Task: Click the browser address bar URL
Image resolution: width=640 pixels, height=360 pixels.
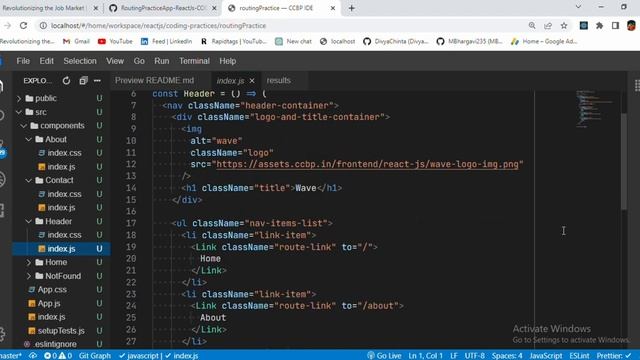Action: tap(158, 25)
